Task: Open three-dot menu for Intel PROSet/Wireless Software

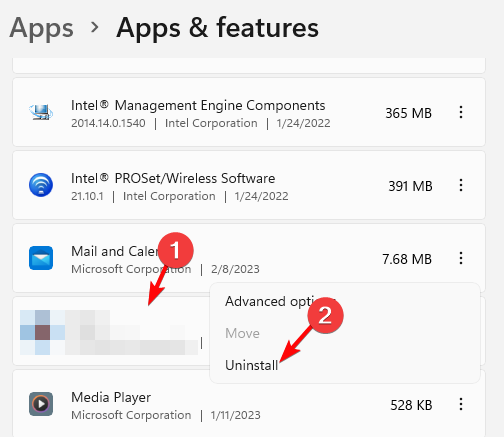Action: 461,185
